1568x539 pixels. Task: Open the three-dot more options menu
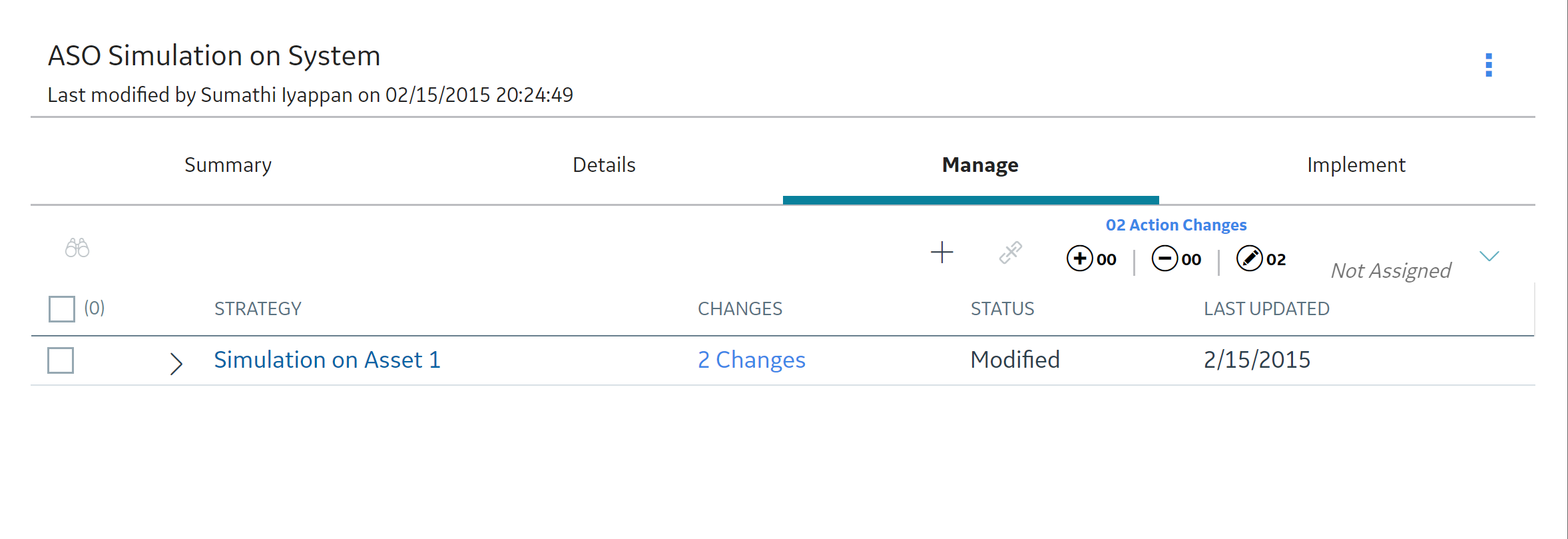pyautogui.click(x=1489, y=65)
